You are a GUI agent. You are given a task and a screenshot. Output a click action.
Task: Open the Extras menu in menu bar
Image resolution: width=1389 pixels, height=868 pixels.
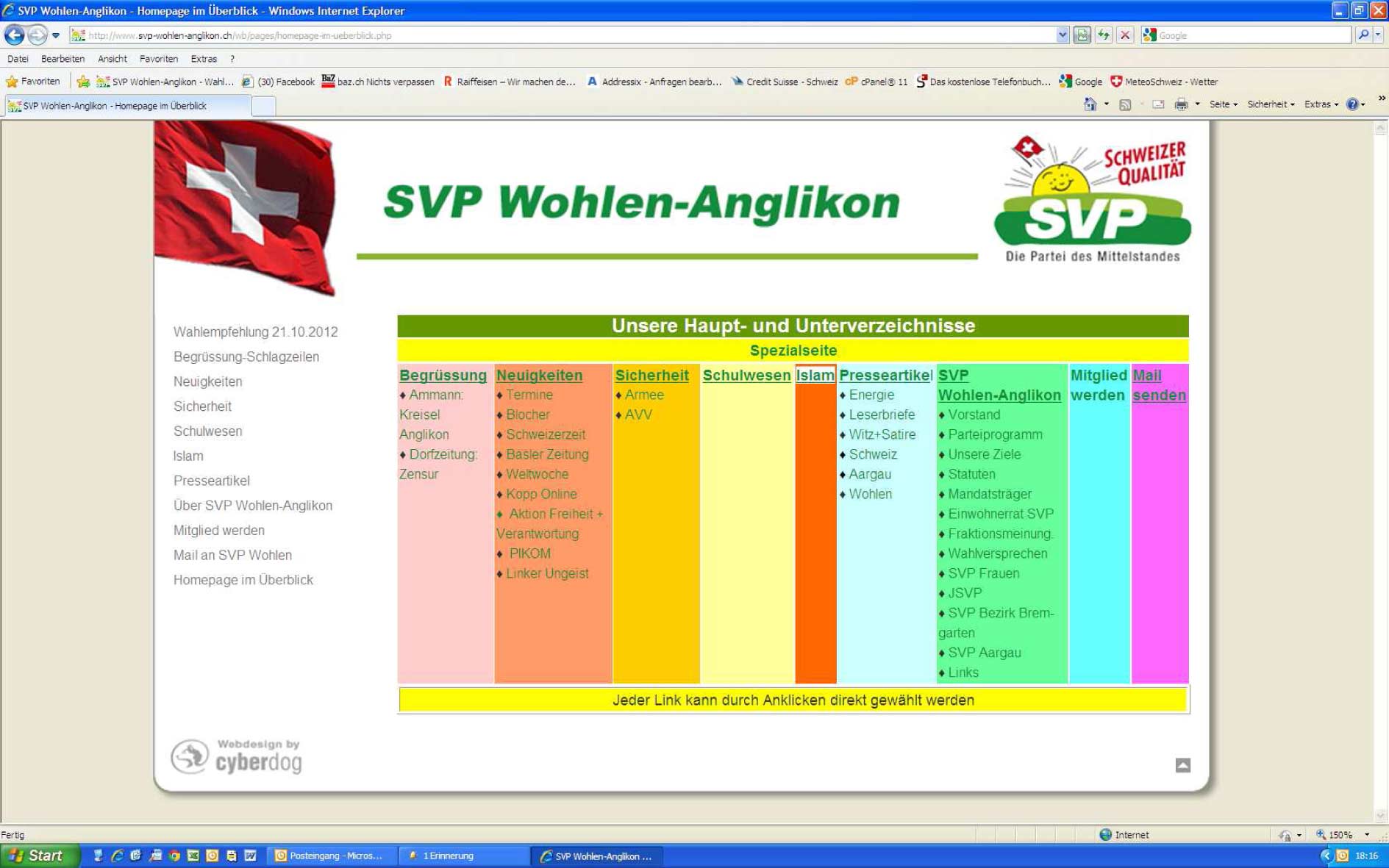click(x=204, y=59)
